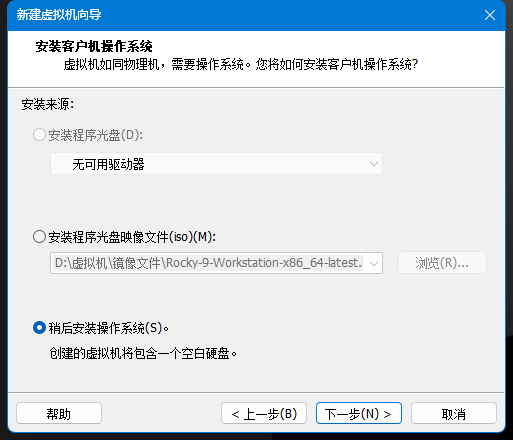513x440 pixels.
Task: Click the 安装程序光盘映像文件(iso)(M): label text
Action: pos(132,237)
